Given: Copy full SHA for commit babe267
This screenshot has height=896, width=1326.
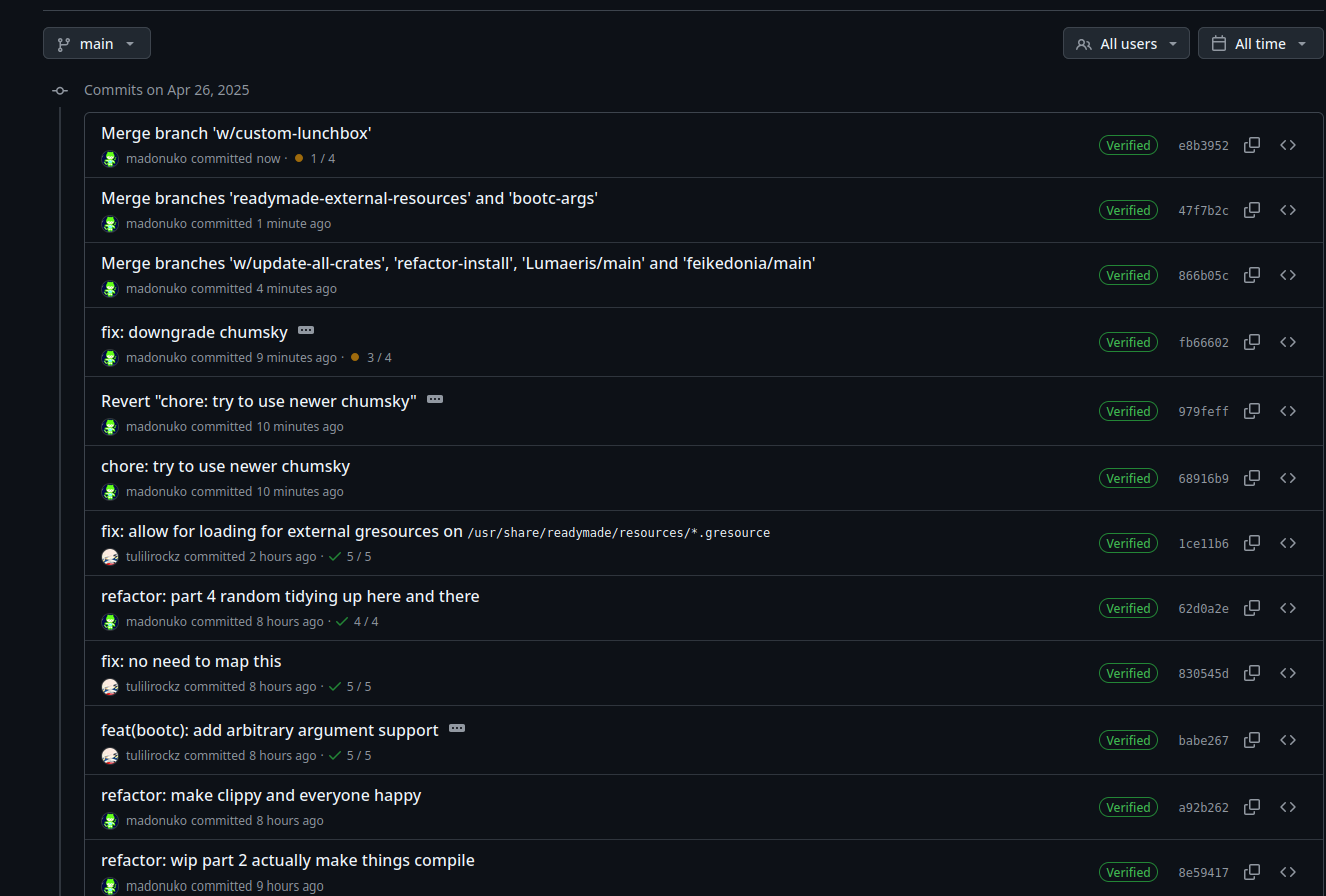Looking at the screenshot, I should [x=1251, y=740].
